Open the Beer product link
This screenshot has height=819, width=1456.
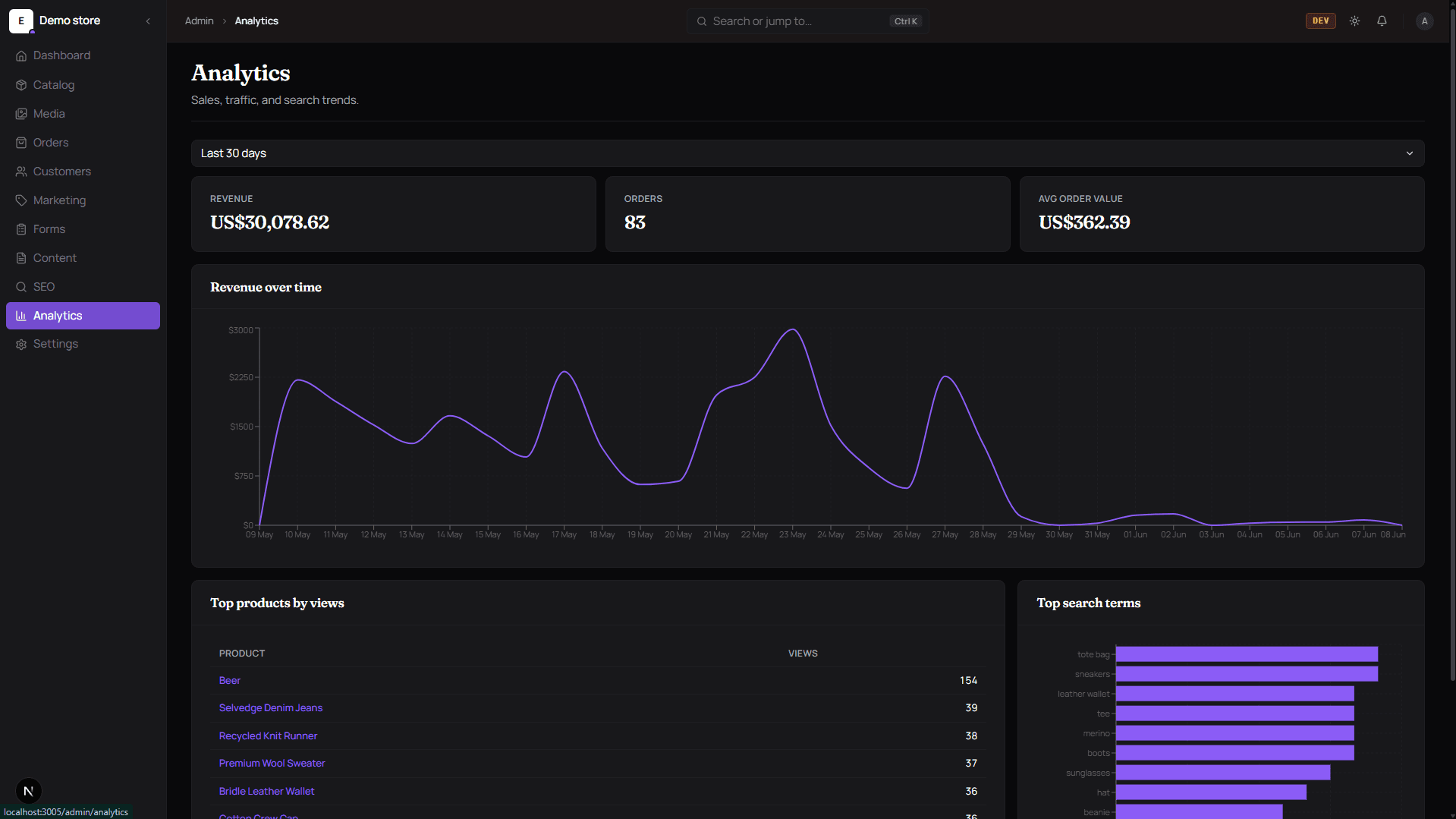tap(229, 681)
